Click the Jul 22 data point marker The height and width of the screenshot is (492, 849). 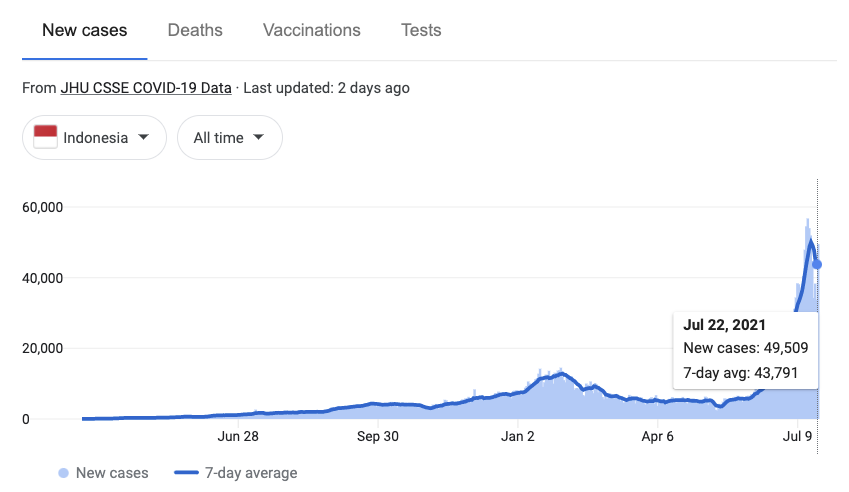pyautogui.click(x=817, y=264)
